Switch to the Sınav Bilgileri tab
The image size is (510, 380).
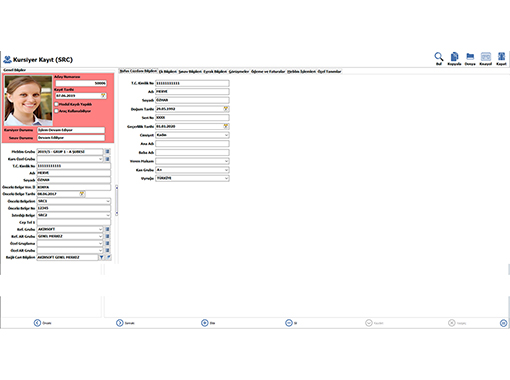190,72
